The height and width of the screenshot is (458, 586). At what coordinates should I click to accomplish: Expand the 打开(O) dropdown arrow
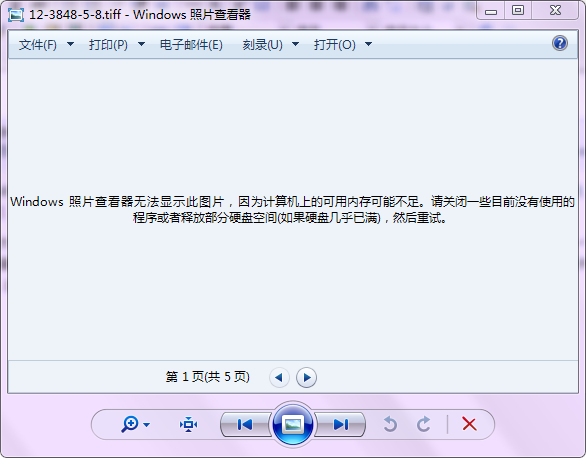368,44
